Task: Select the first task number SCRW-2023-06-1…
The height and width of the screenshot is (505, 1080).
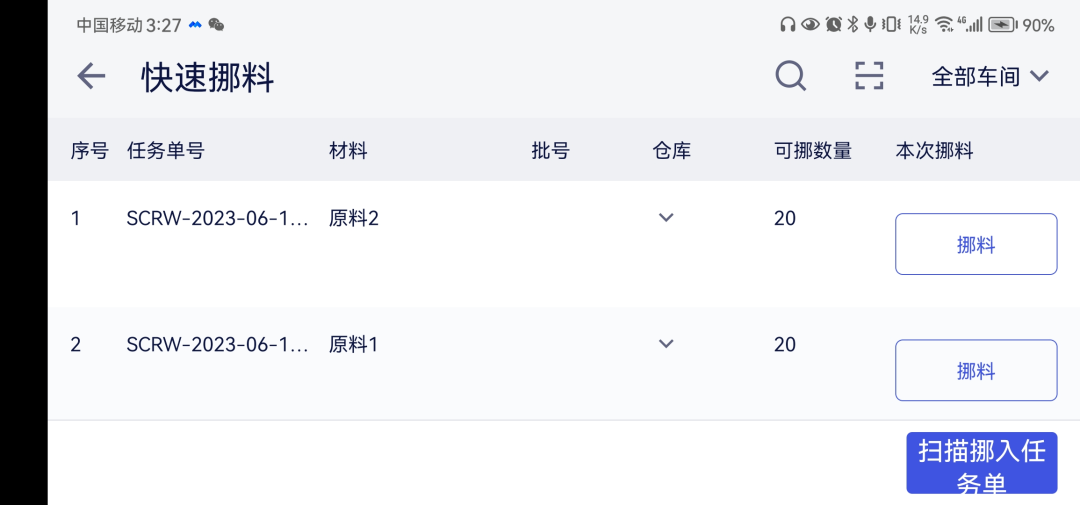Action: (217, 218)
